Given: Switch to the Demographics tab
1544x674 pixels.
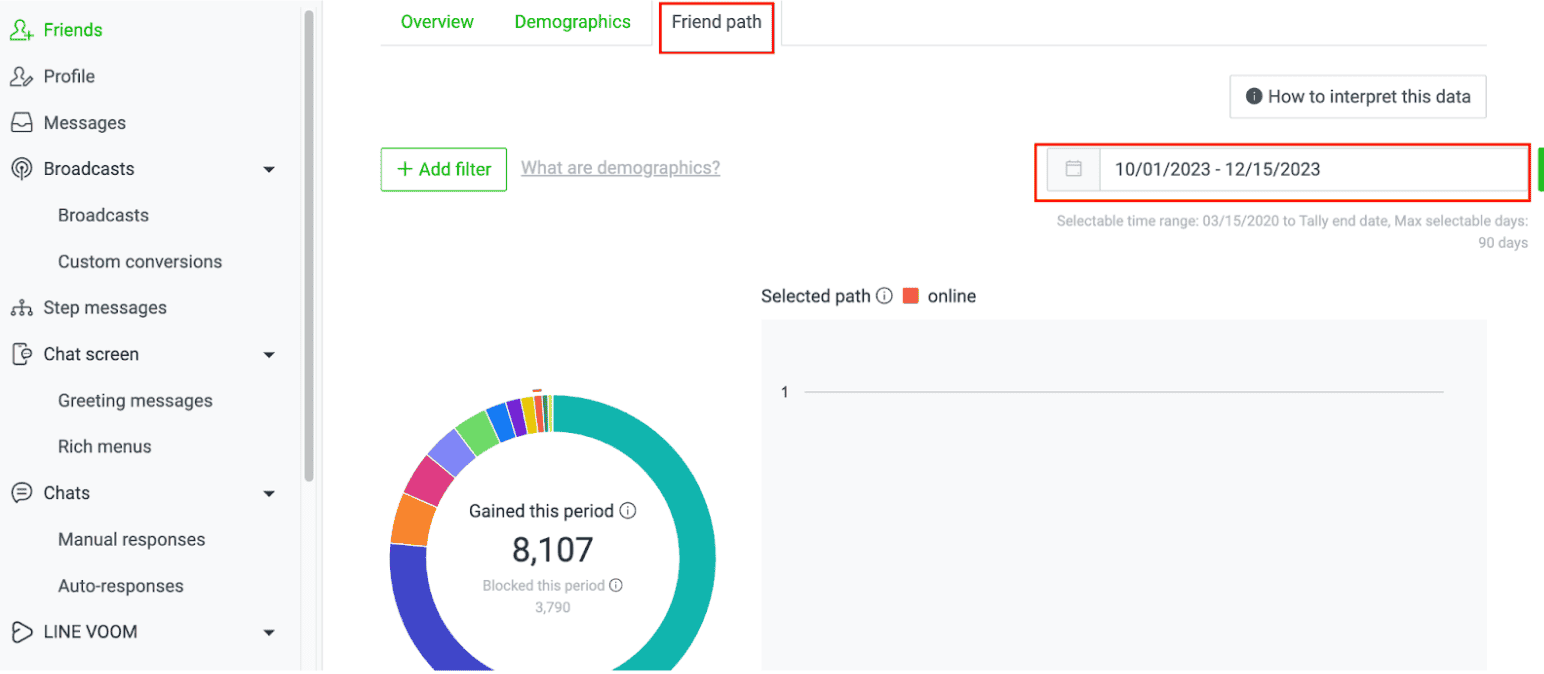Looking at the screenshot, I should point(573,22).
